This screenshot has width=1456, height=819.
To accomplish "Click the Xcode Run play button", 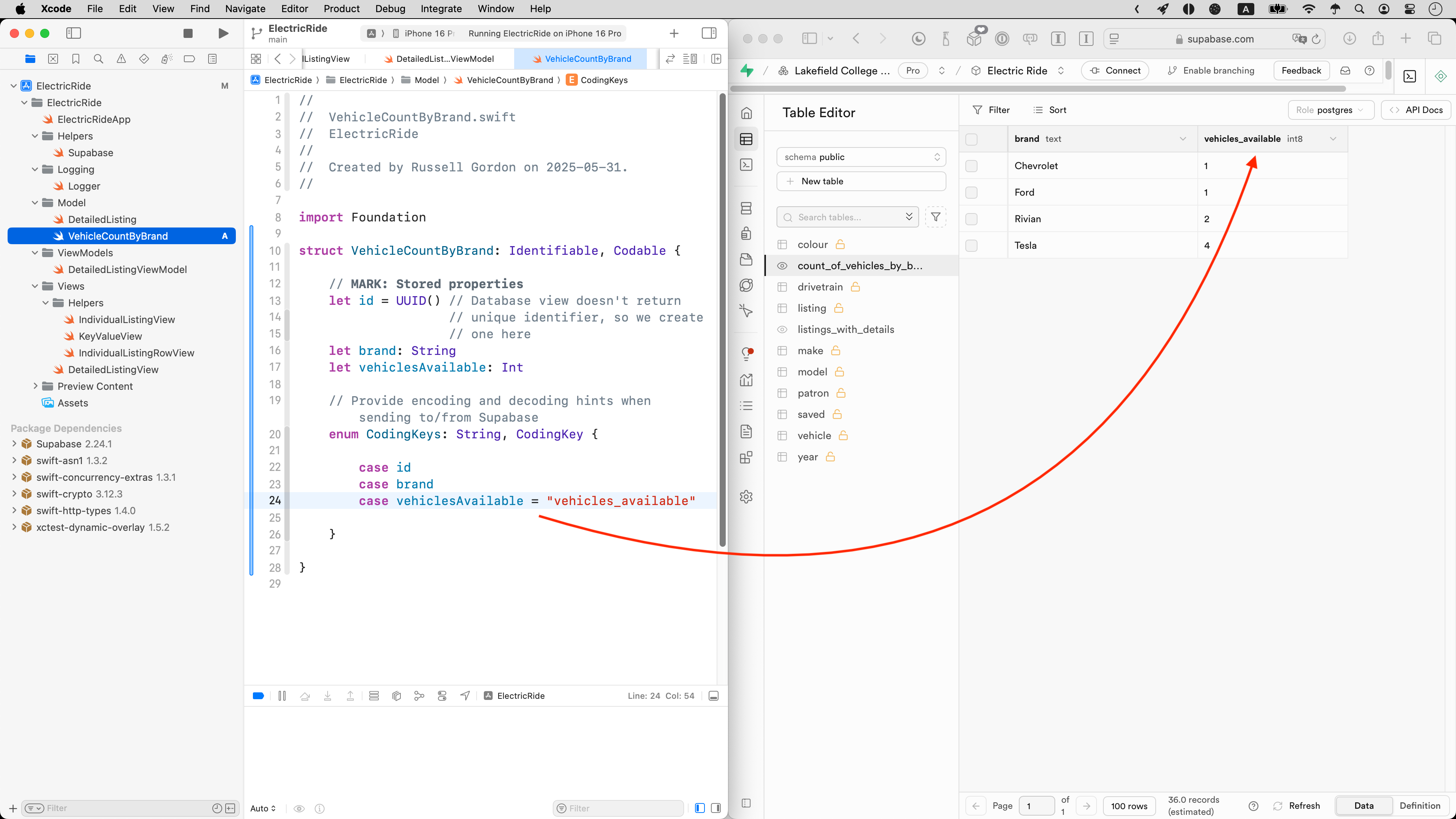I will 223,33.
